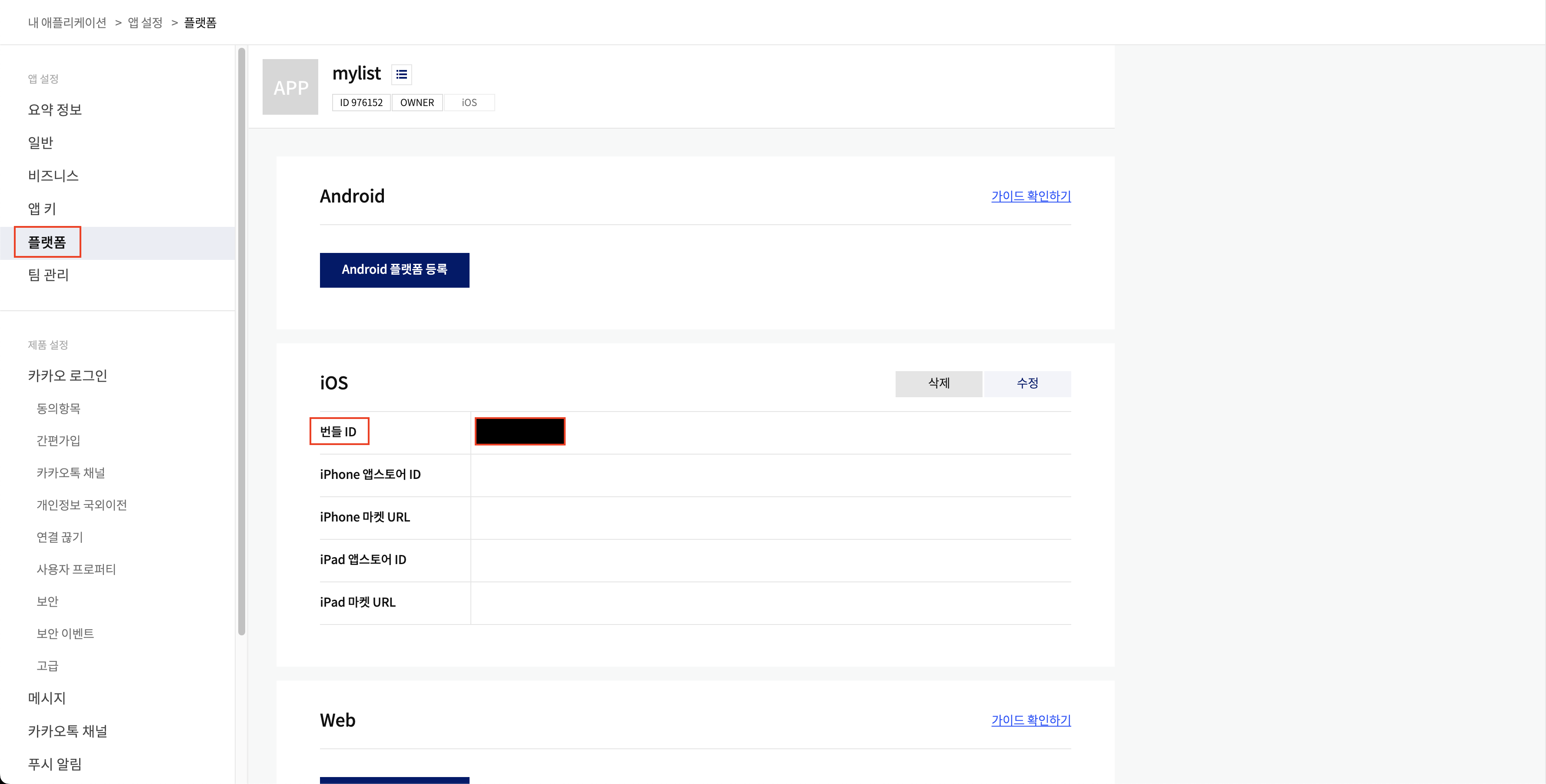The width and height of the screenshot is (1546, 784).
Task: Select the 플랫폼 sidebar item
Action: [47, 243]
